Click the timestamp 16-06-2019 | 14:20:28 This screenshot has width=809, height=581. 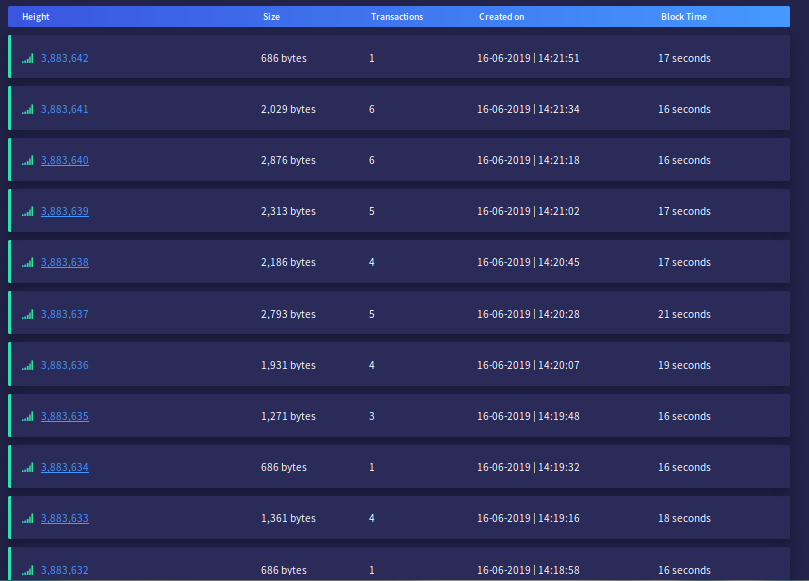528,314
